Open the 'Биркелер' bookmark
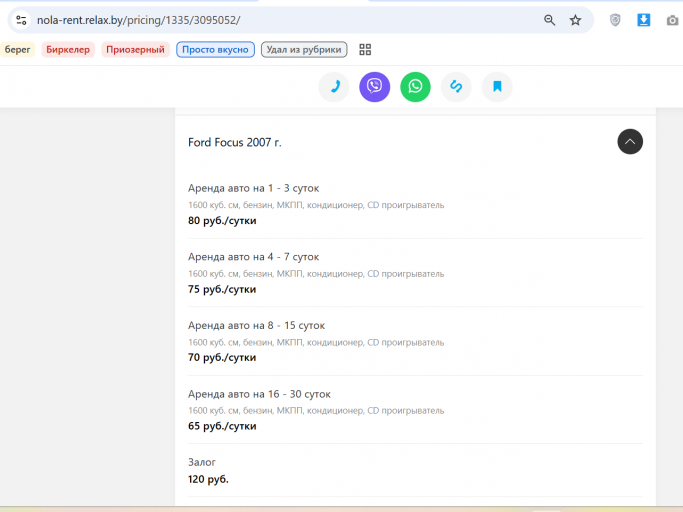The image size is (683, 512). pos(68,50)
